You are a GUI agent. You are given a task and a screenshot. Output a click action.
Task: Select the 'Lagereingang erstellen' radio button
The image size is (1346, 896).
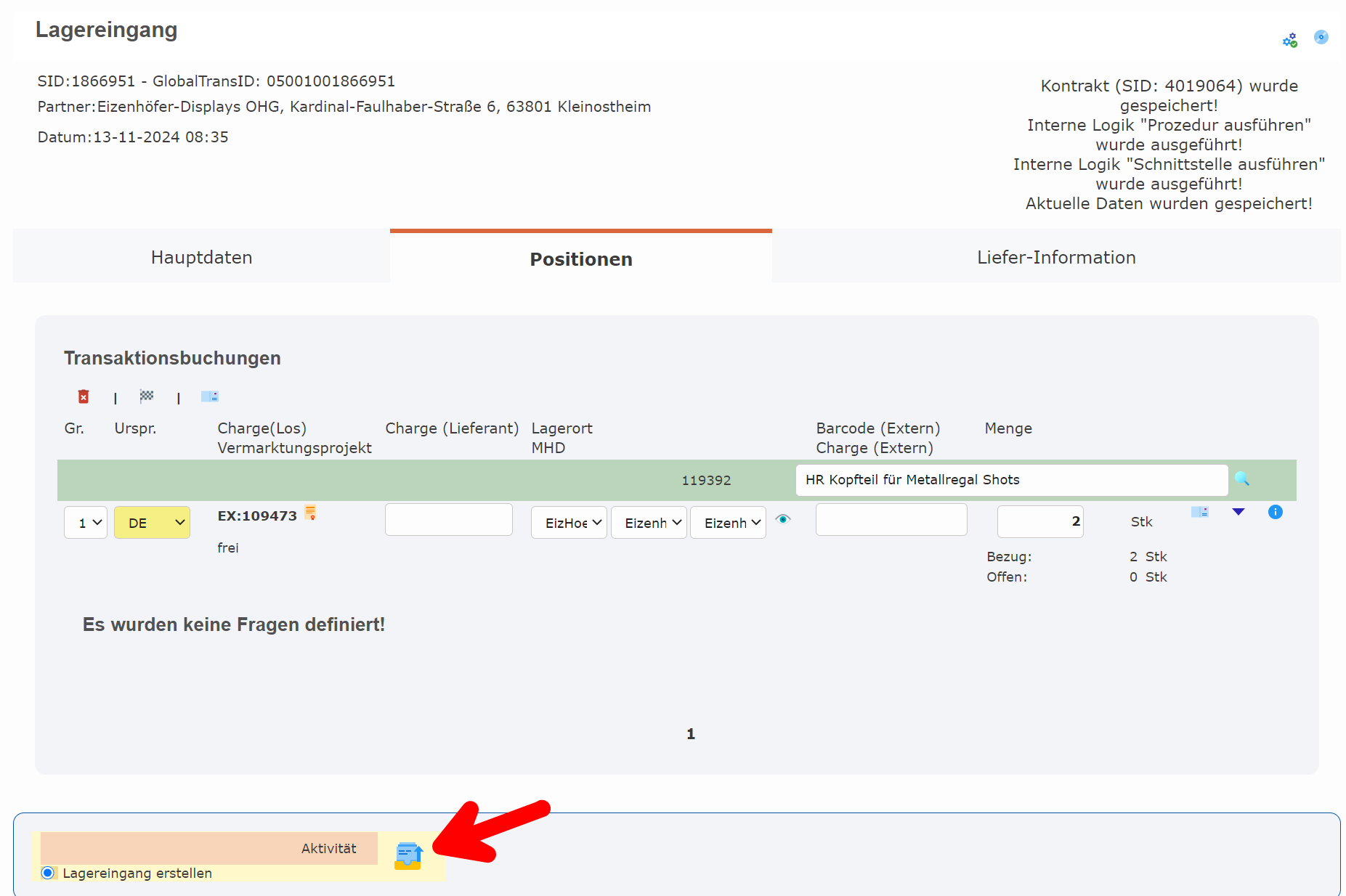tap(48, 873)
